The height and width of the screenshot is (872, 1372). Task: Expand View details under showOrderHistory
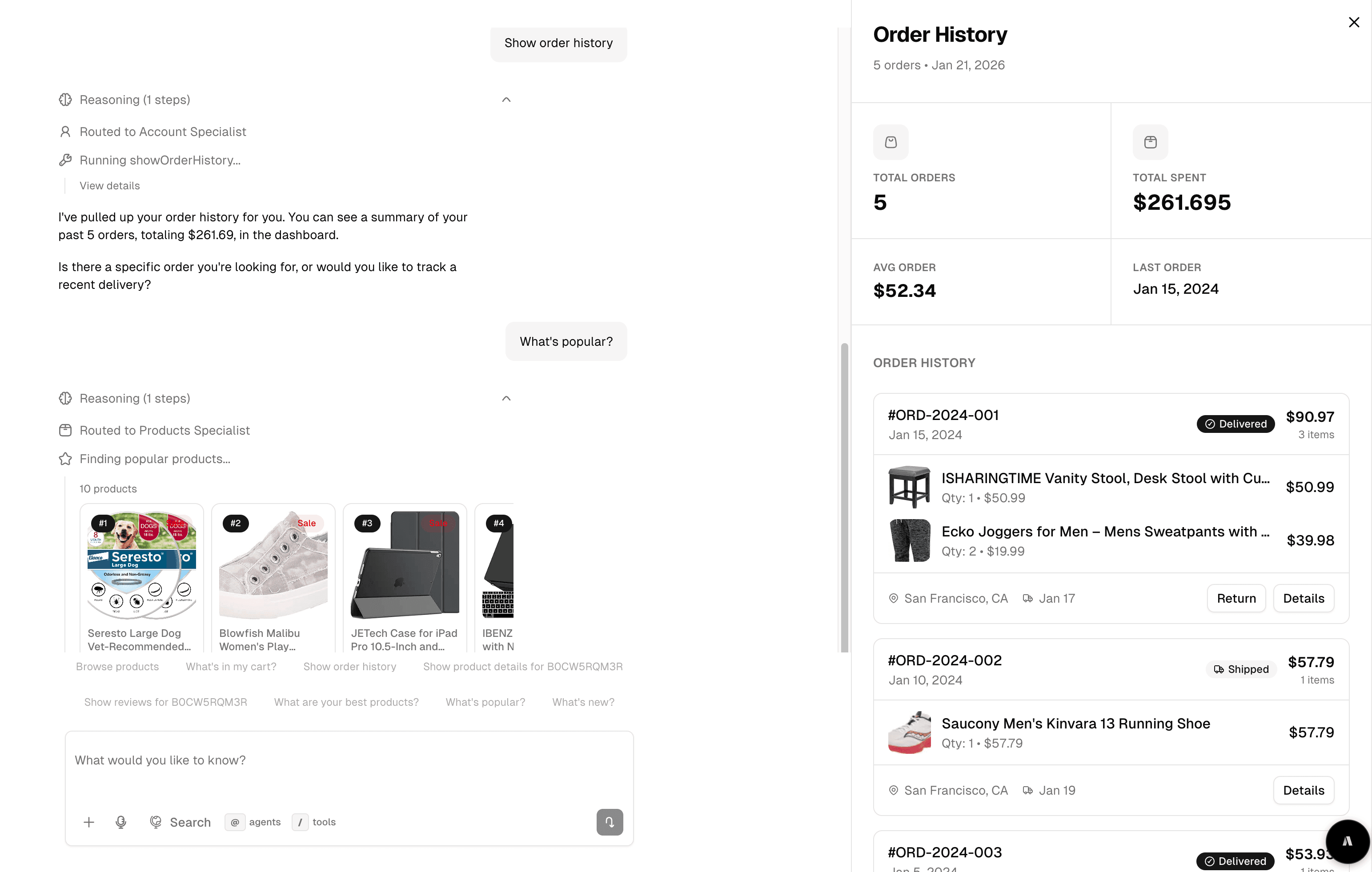tap(110, 185)
